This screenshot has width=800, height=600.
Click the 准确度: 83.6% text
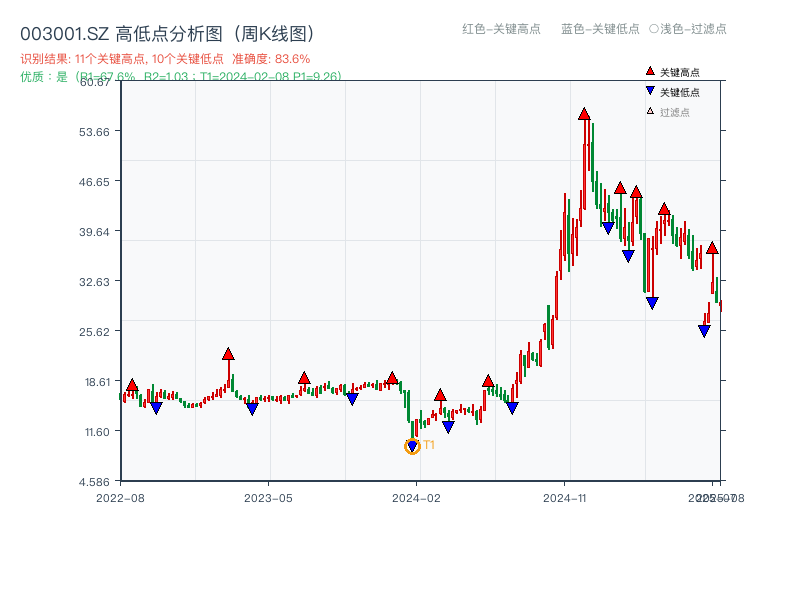point(271,59)
